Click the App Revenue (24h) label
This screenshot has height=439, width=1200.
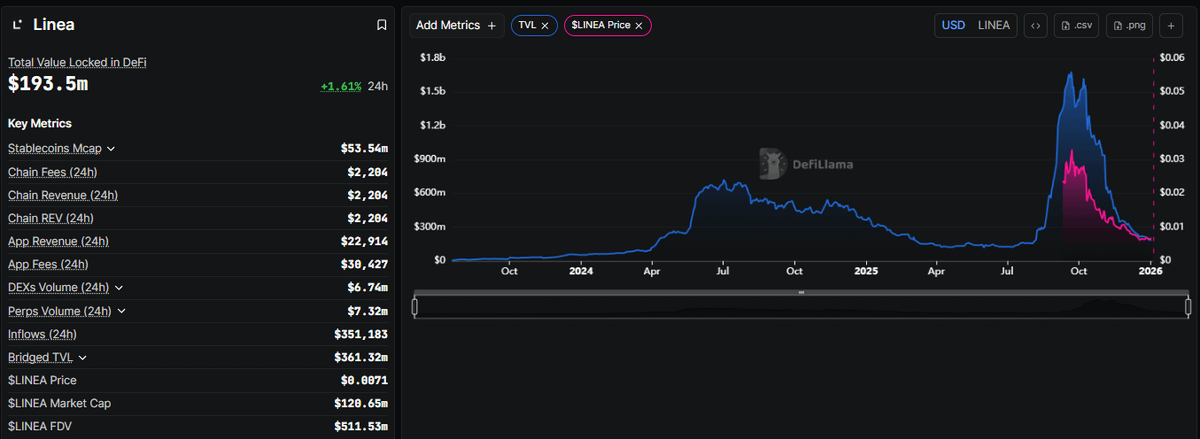coord(58,241)
